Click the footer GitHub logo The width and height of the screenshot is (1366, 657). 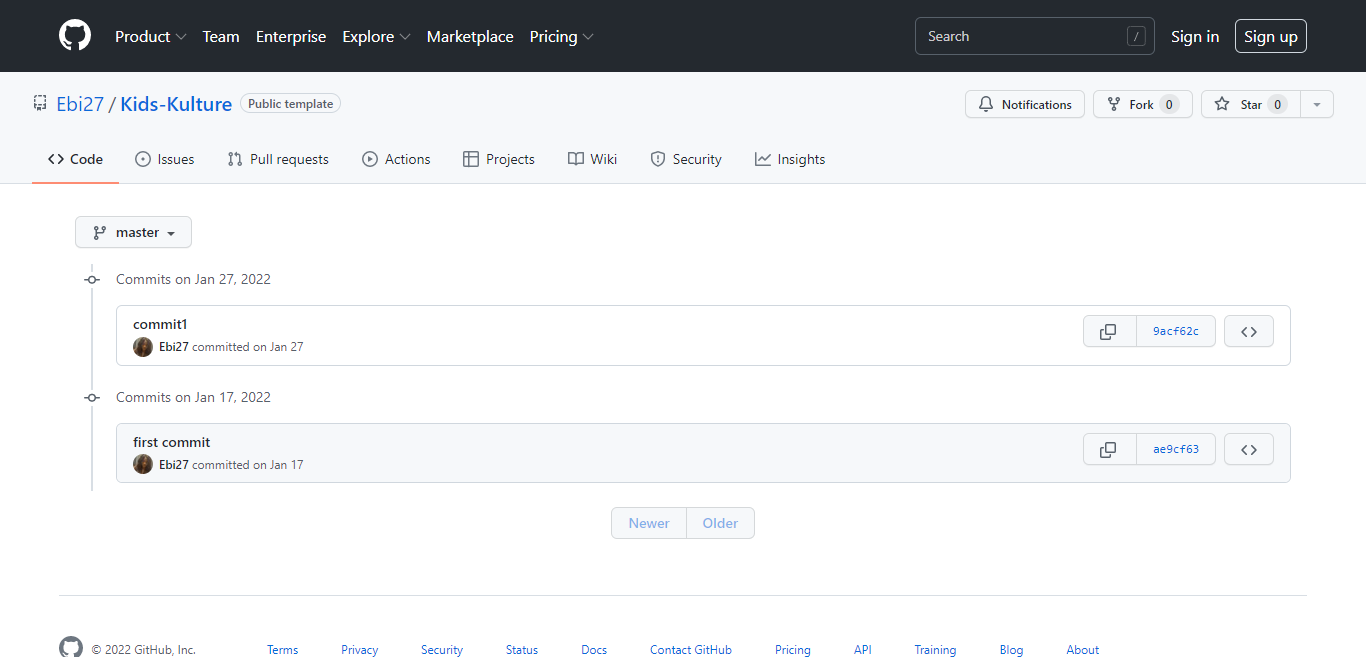71,647
